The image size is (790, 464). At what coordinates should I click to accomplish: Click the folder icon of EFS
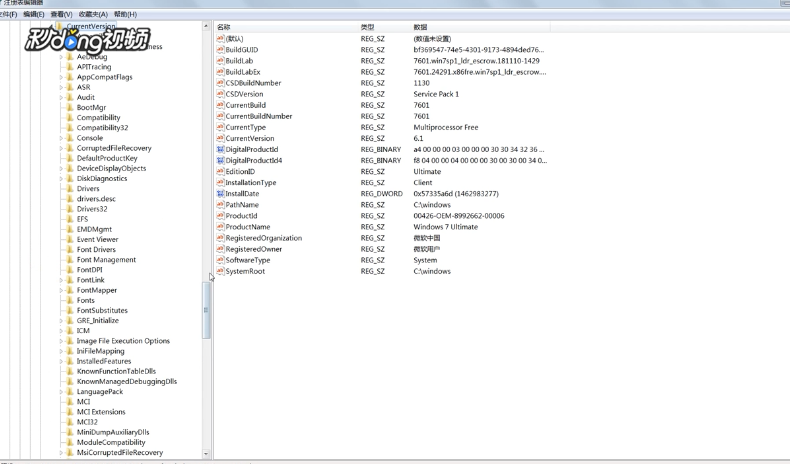point(70,219)
